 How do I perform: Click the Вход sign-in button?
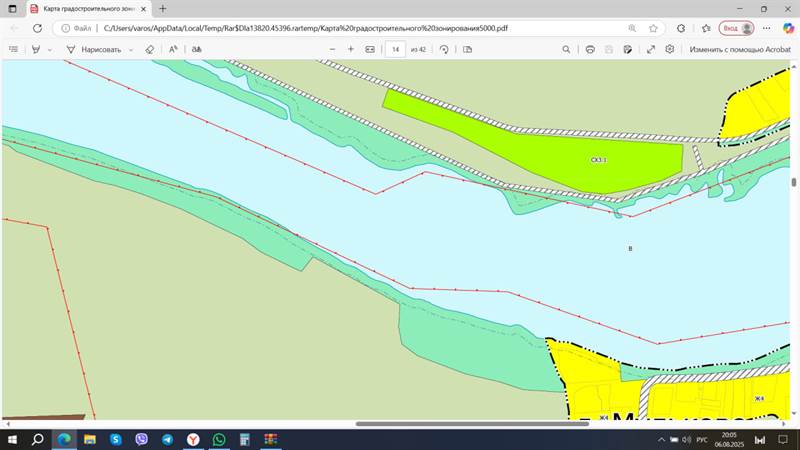(x=736, y=28)
